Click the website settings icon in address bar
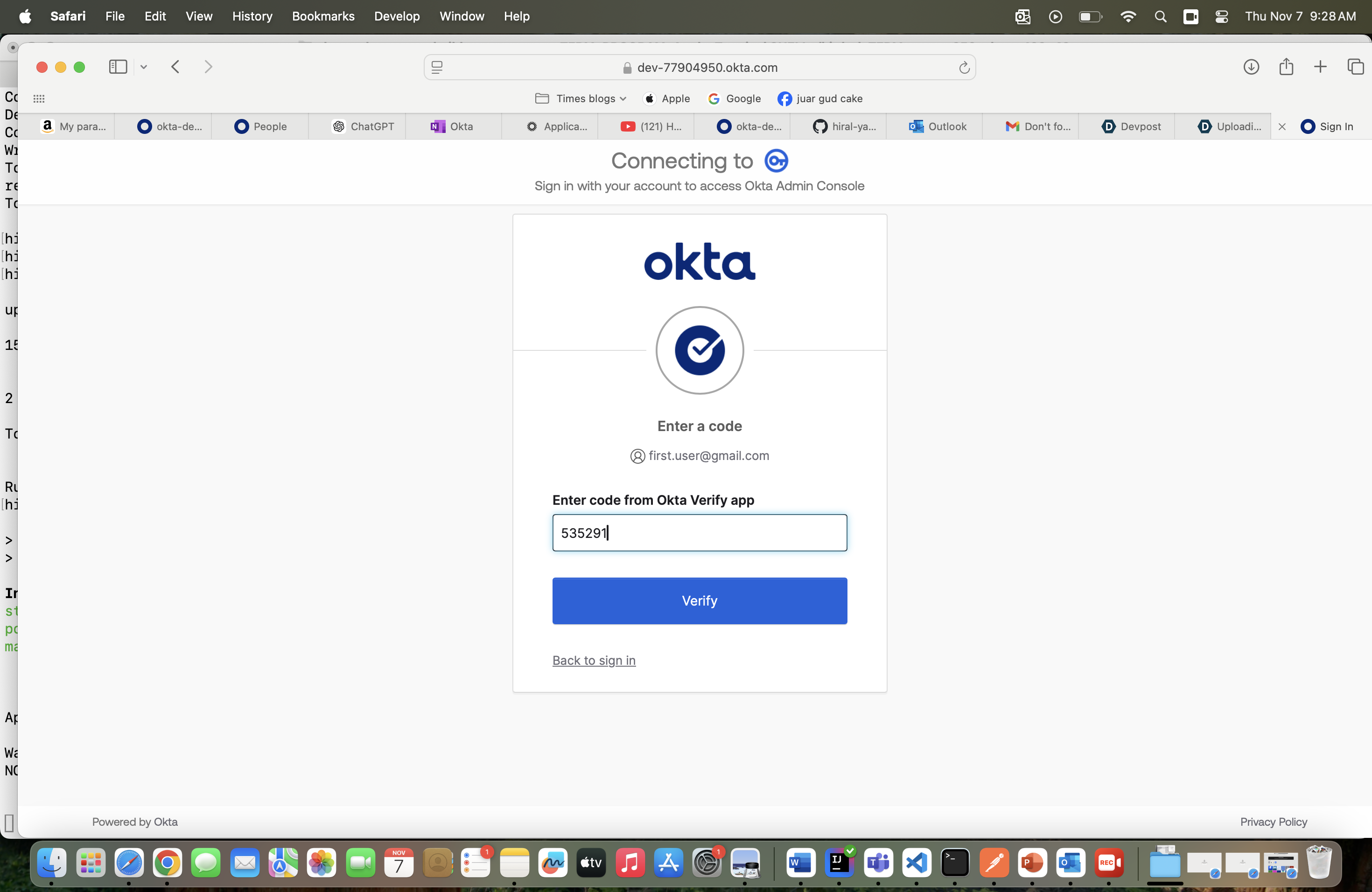Viewport: 1372px width, 892px height. click(x=437, y=68)
